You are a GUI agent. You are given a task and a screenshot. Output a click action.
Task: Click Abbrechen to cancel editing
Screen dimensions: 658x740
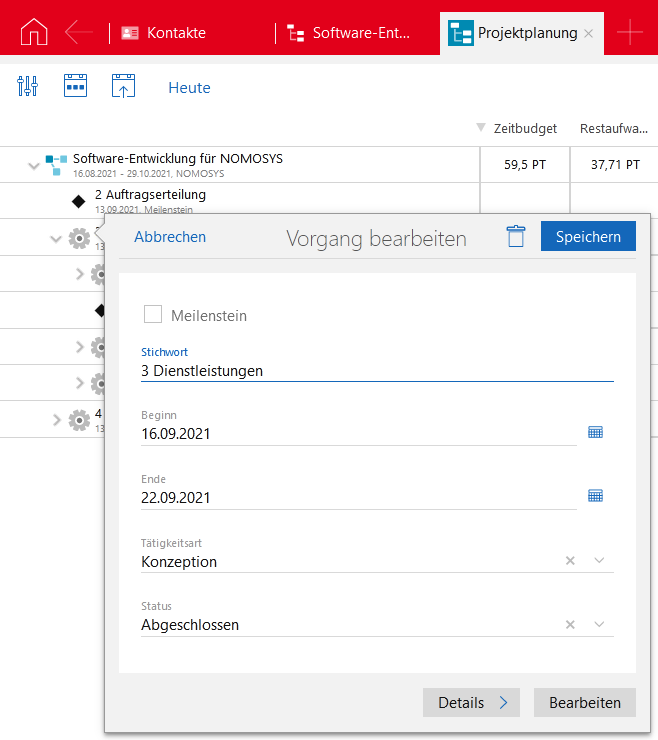point(170,237)
